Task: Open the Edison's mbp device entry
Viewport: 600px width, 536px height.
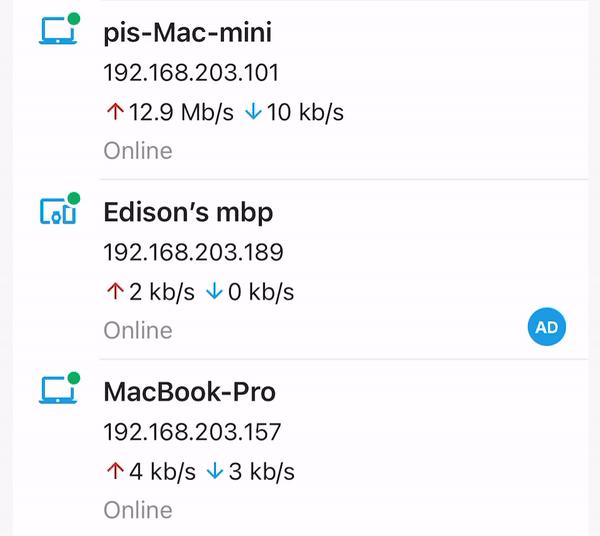Action: [300, 269]
